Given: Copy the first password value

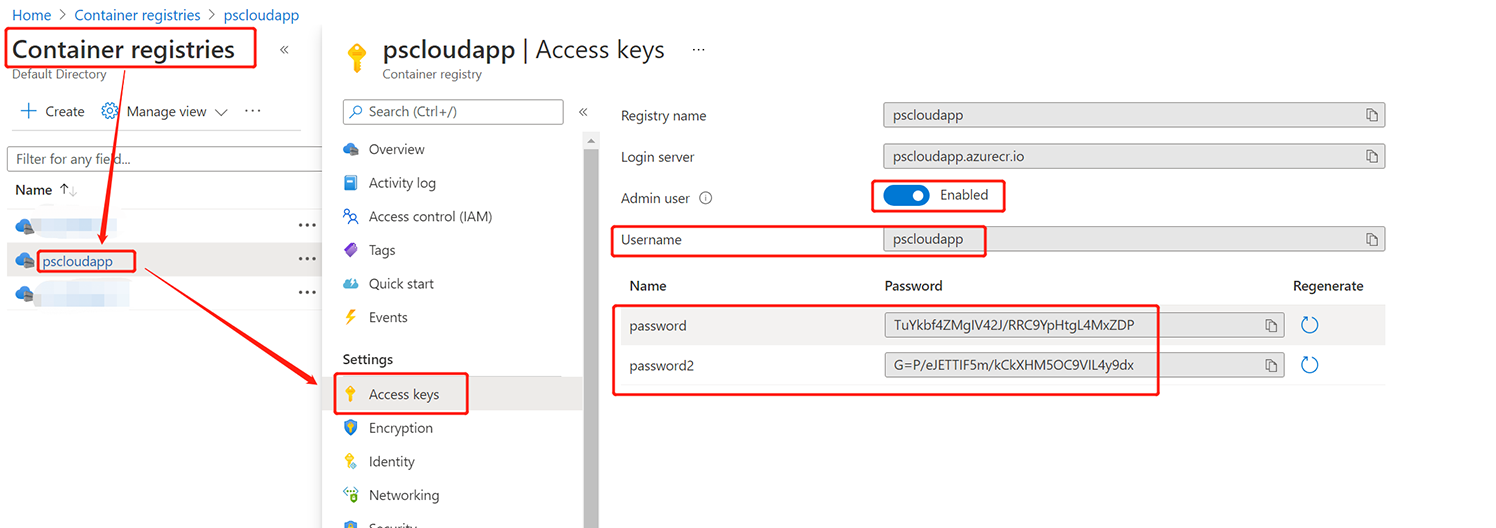Looking at the screenshot, I should [x=1271, y=326].
